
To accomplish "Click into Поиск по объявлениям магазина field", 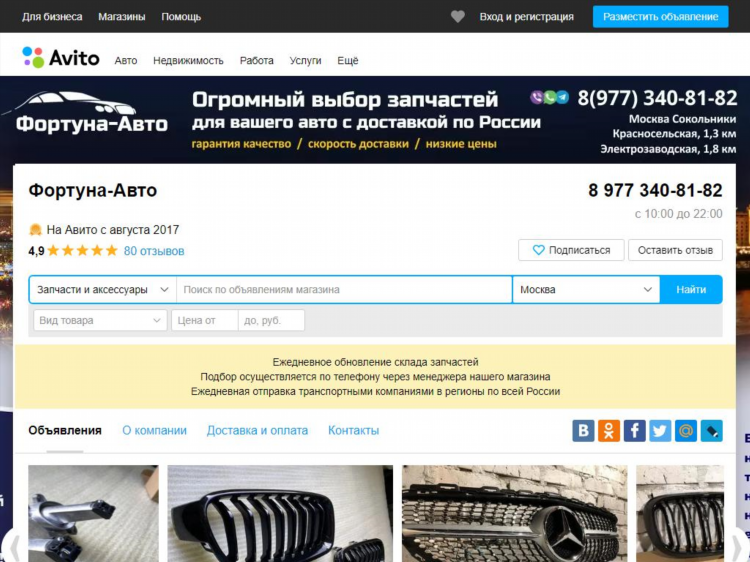I will tap(344, 289).
